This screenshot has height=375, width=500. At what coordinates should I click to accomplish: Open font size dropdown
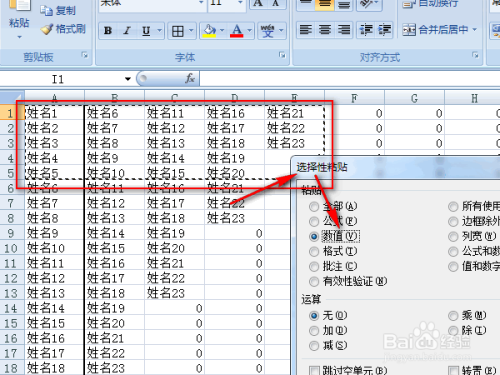coord(240,3)
